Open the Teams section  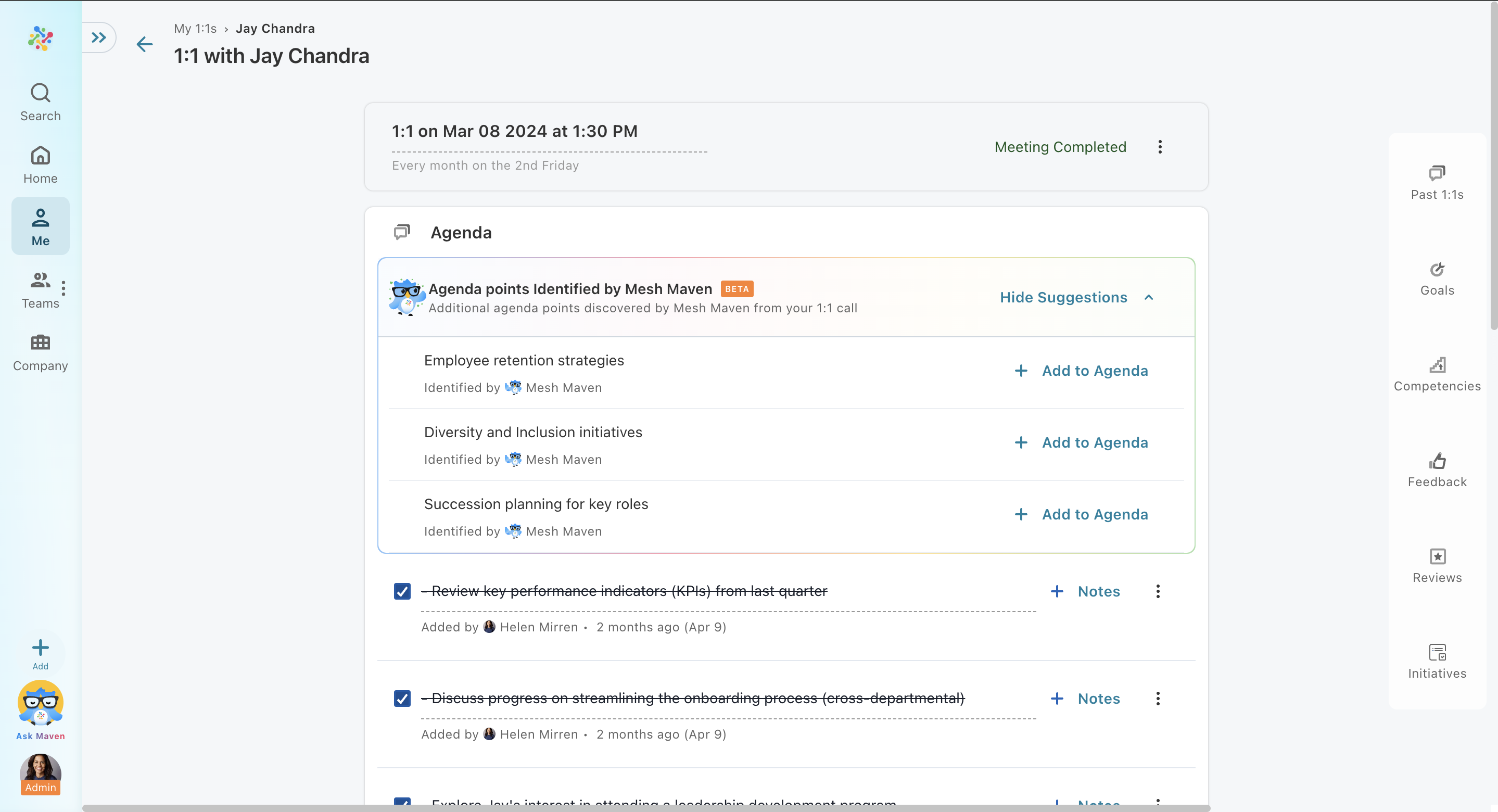coord(40,289)
